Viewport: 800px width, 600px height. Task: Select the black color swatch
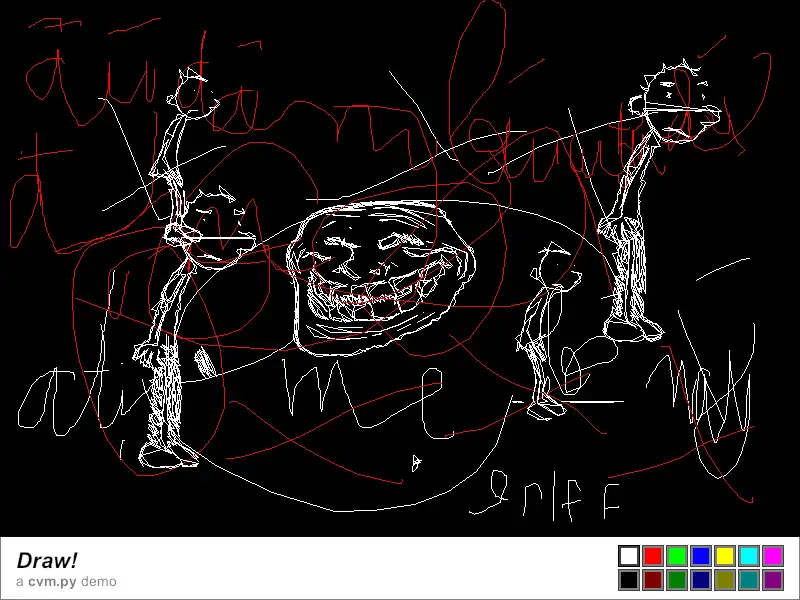(x=629, y=580)
